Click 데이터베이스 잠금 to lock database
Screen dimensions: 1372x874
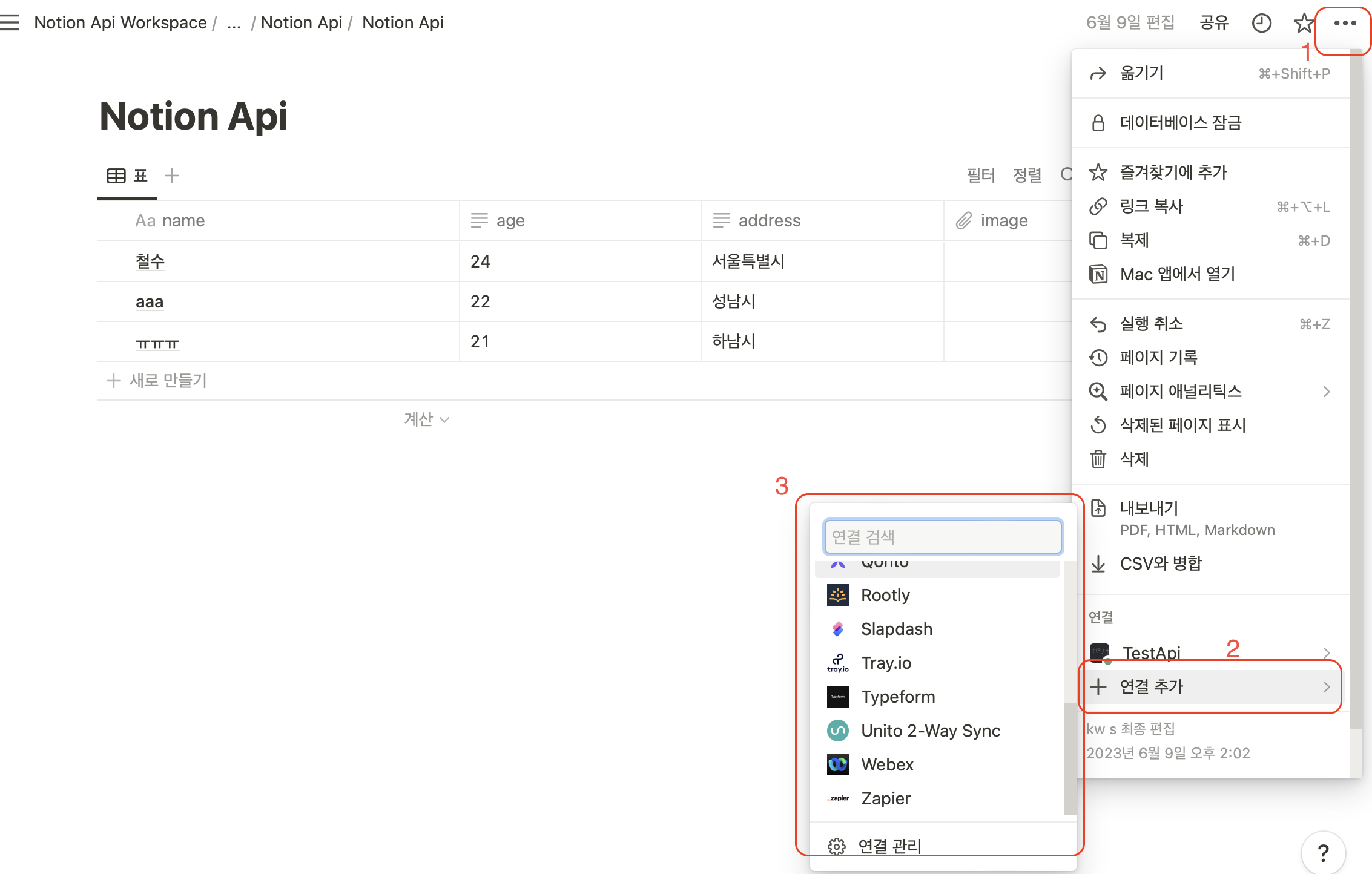[x=1180, y=123]
